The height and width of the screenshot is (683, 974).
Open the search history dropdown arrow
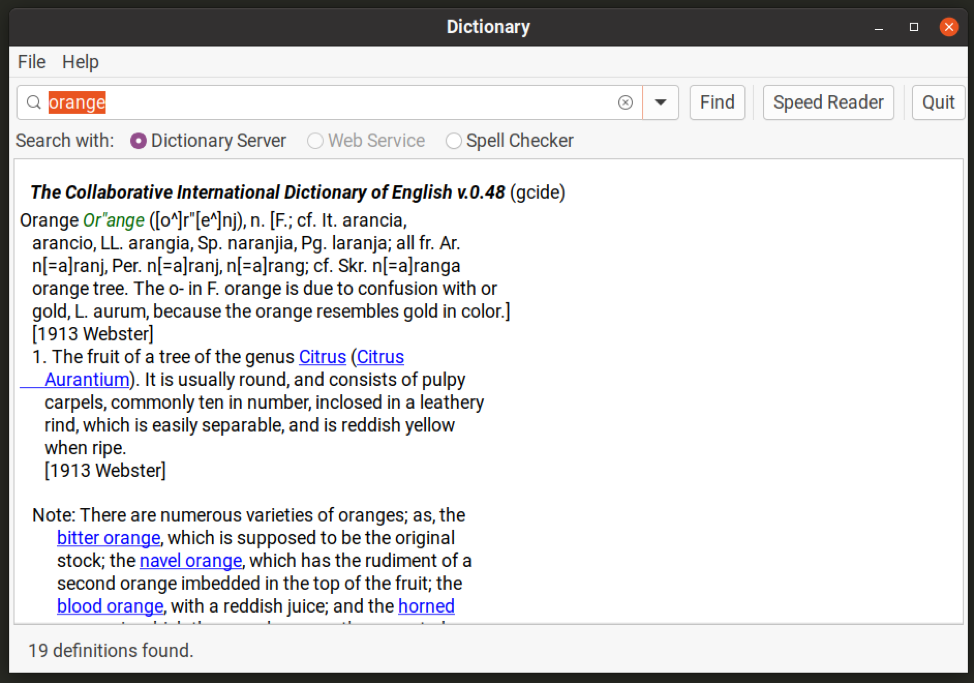[x=661, y=102]
